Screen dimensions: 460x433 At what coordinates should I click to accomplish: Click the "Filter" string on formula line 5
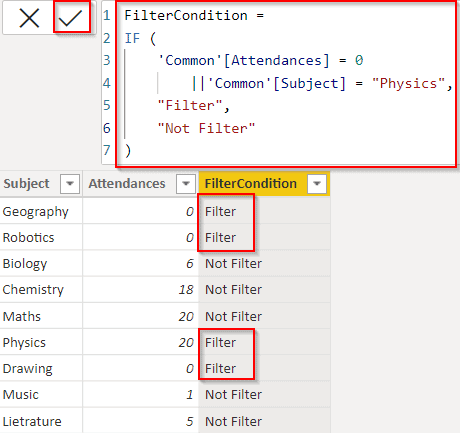(x=190, y=106)
